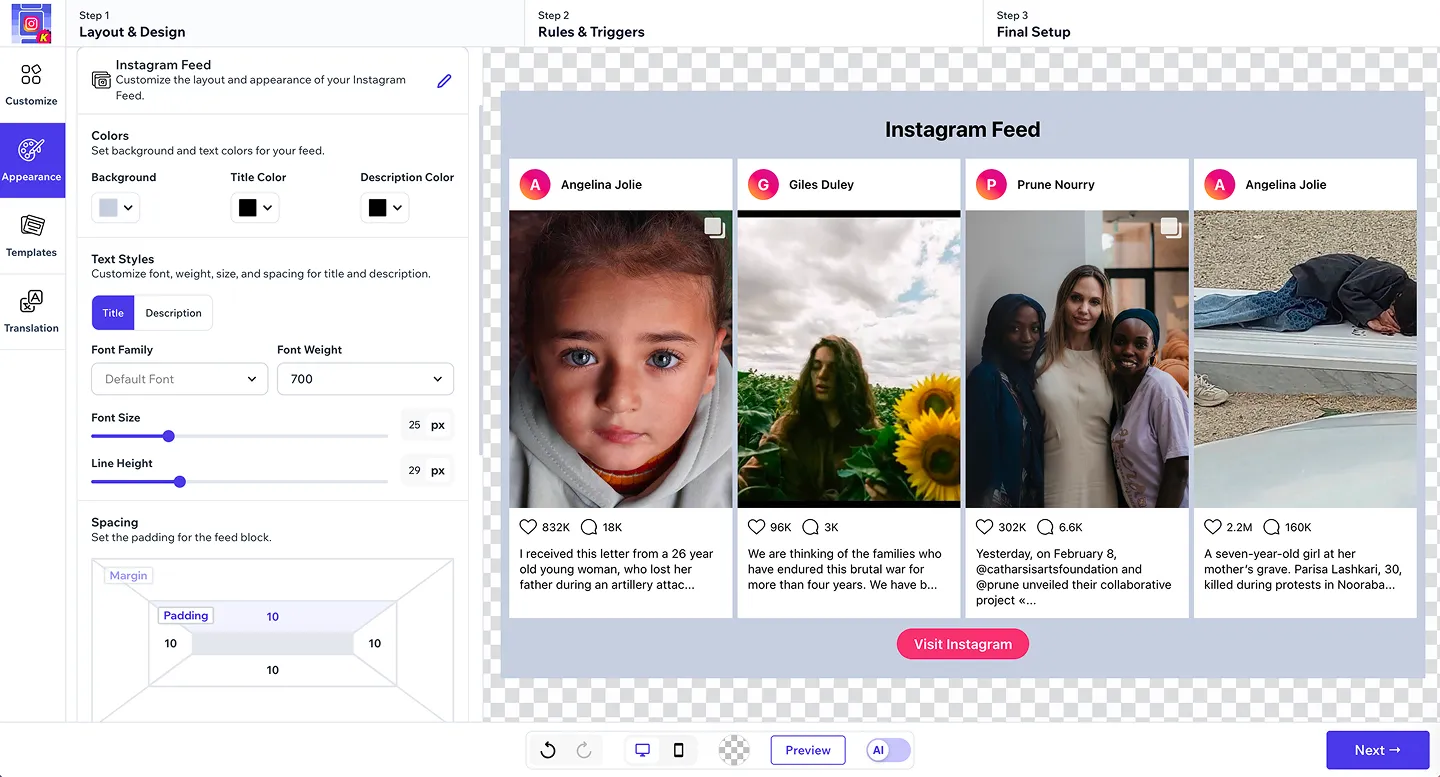Click the Visit Instagram button

click(963, 644)
